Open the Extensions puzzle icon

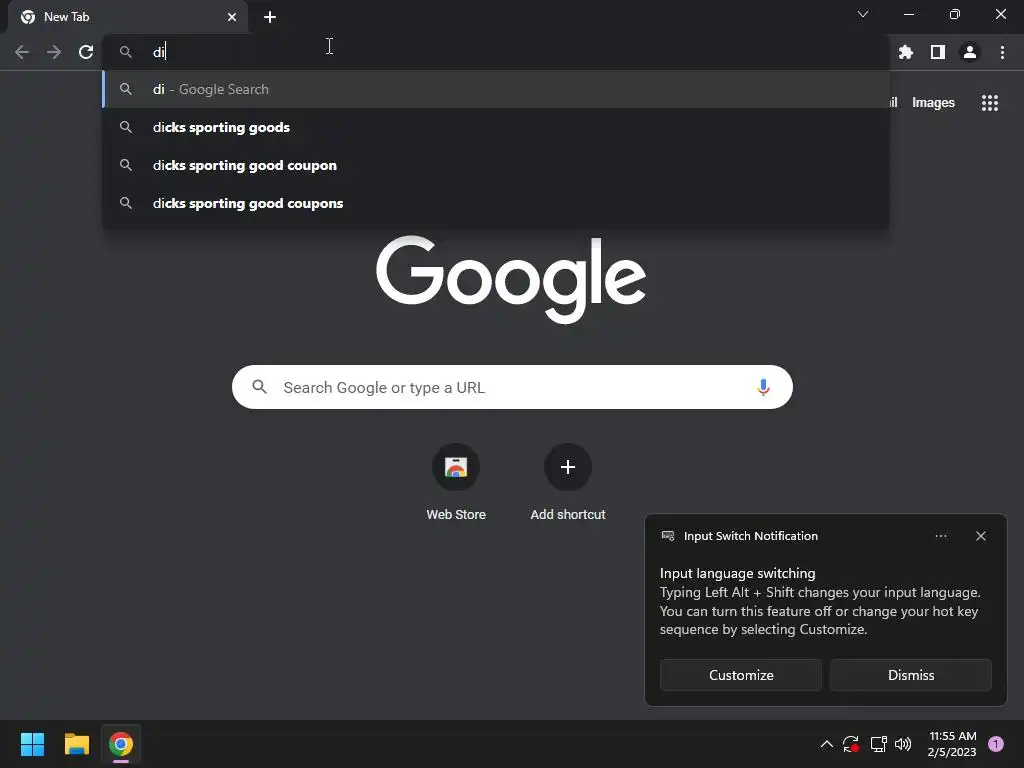pyautogui.click(x=906, y=52)
